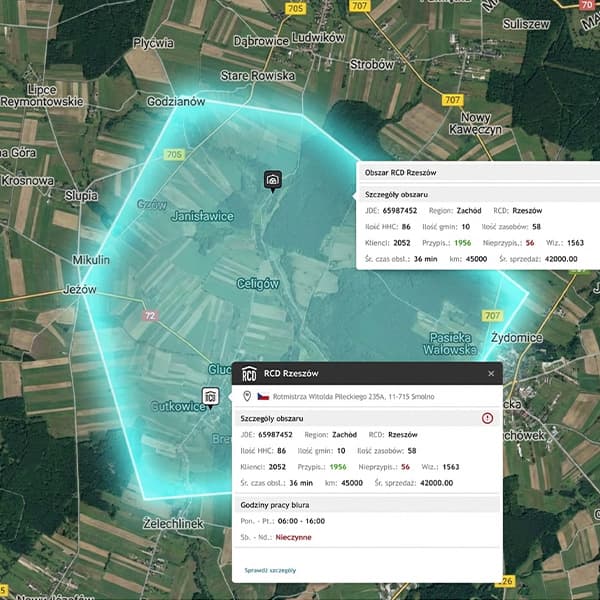
Task: Click the red "Nieczynne" weekend hours value
Action: (x=292, y=536)
